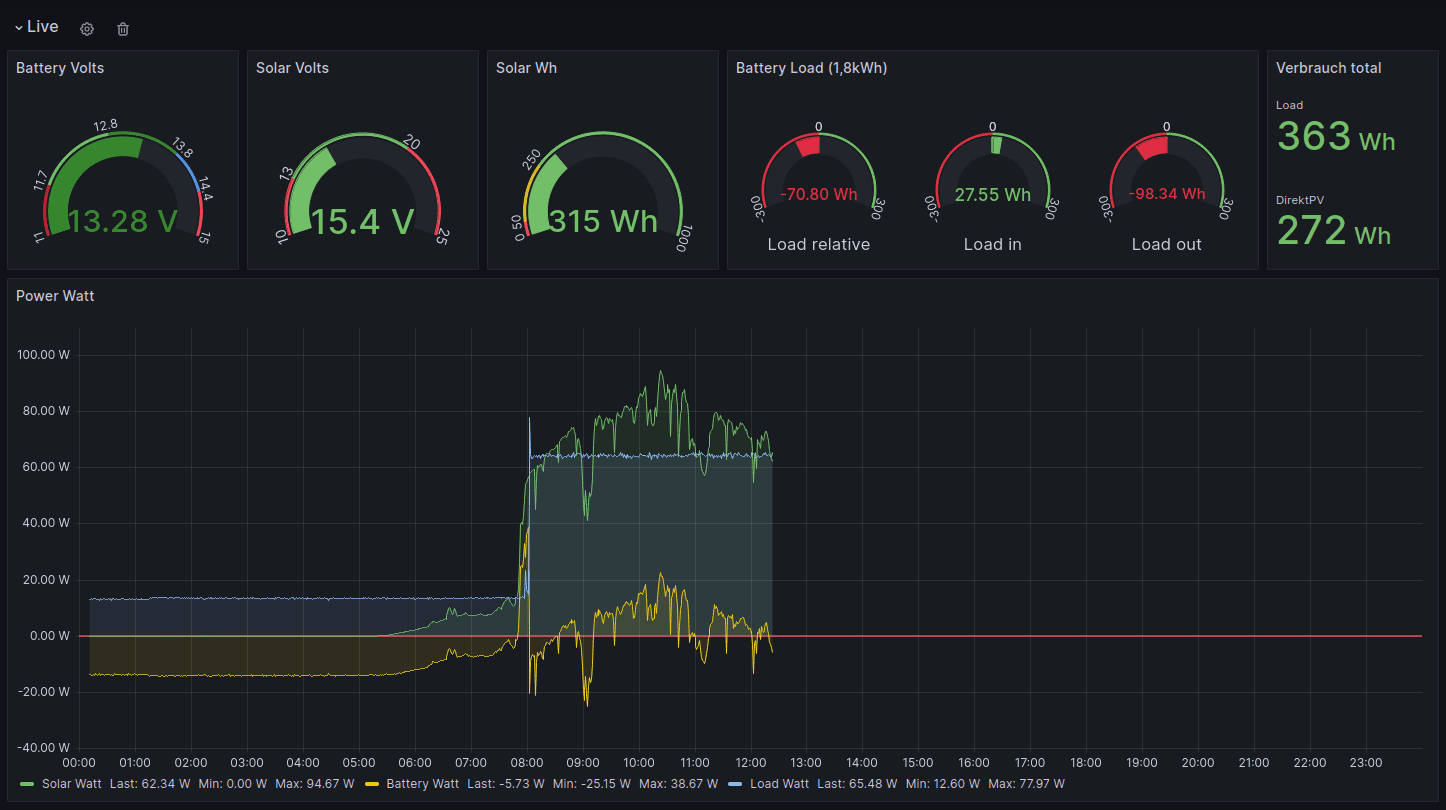Open the Power Watt panel title menu
1446x810 pixels.
pos(55,296)
